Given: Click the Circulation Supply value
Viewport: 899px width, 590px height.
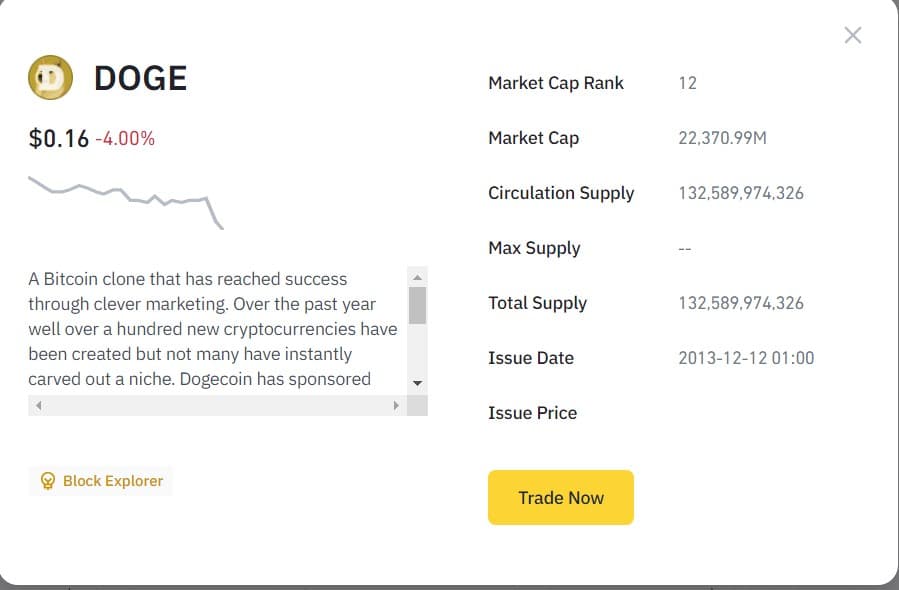Looking at the screenshot, I should click(x=741, y=193).
